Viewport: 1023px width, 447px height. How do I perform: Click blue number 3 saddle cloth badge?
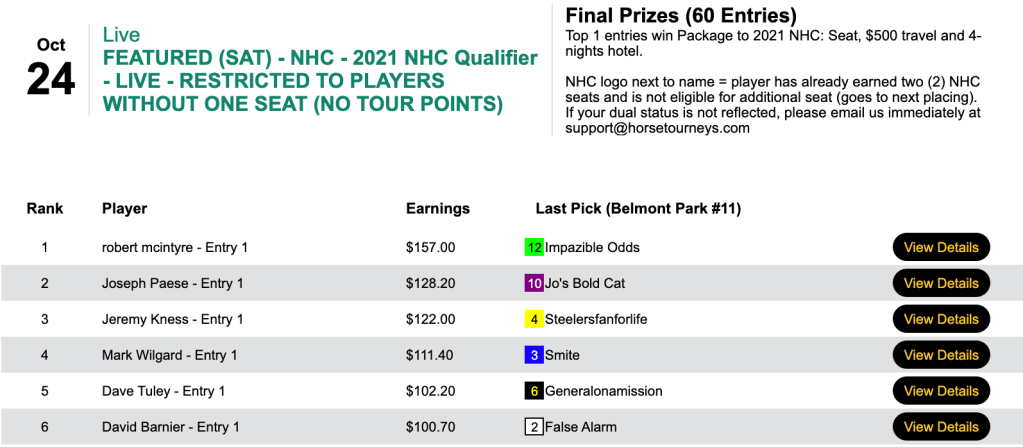[534, 355]
